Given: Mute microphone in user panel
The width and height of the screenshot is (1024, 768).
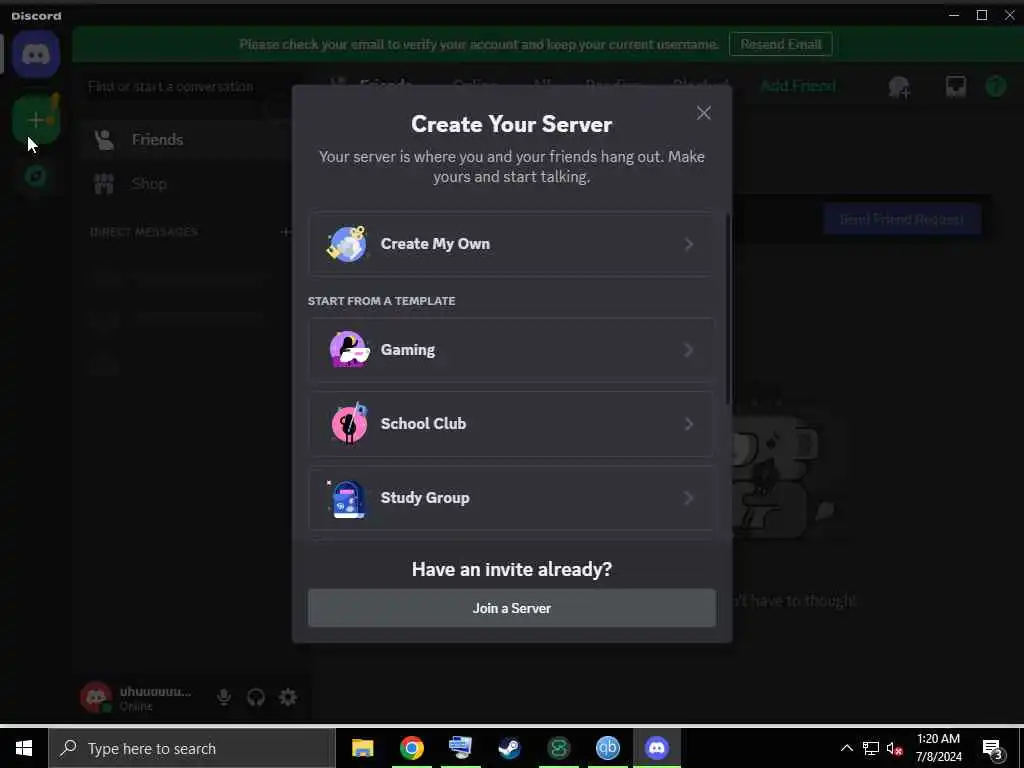Looking at the screenshot, I should [x=224, y=697].
